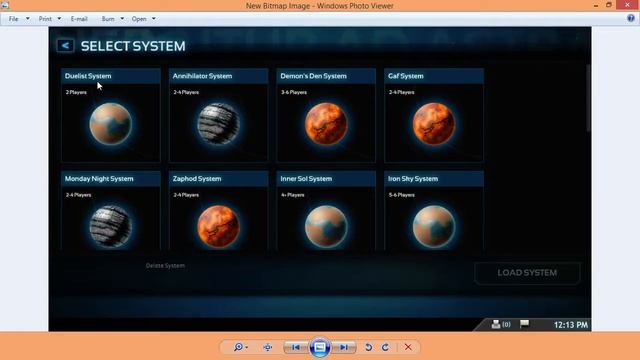Click the 2 Players label under Duelist
The image size is (640, 360).
pyautogui.click(x=76, y=92)
